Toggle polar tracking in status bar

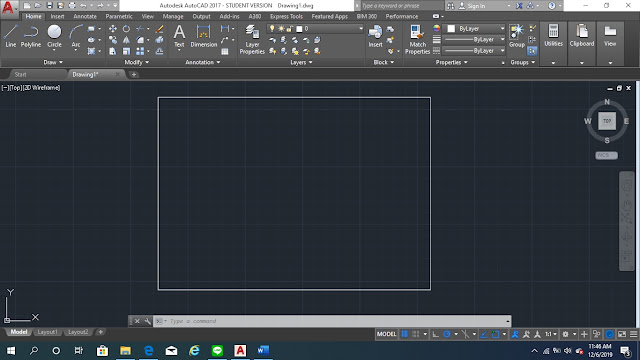[447, 334]
